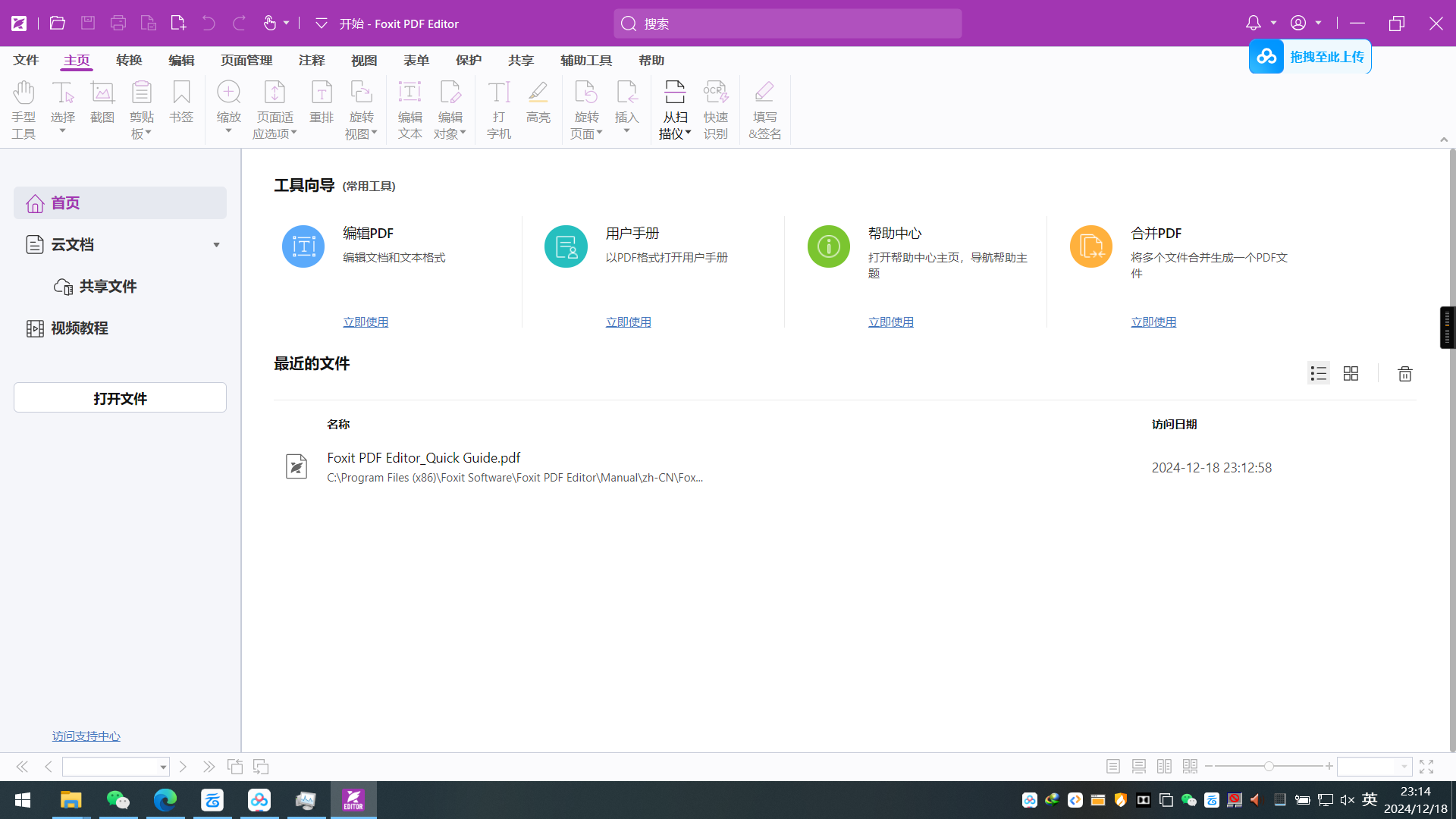Image resolution: width=1456 pixels, height=819 pixels.
Task: Click the Save icon in title bar
Action: pyautogui.click(x=88, y=24)
